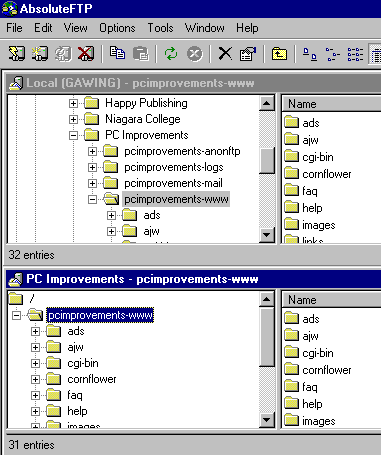Viewport: 381px width, 455px height.
Task: Open the Help menu
Action: pyautogui.click(x=247, y=28)
